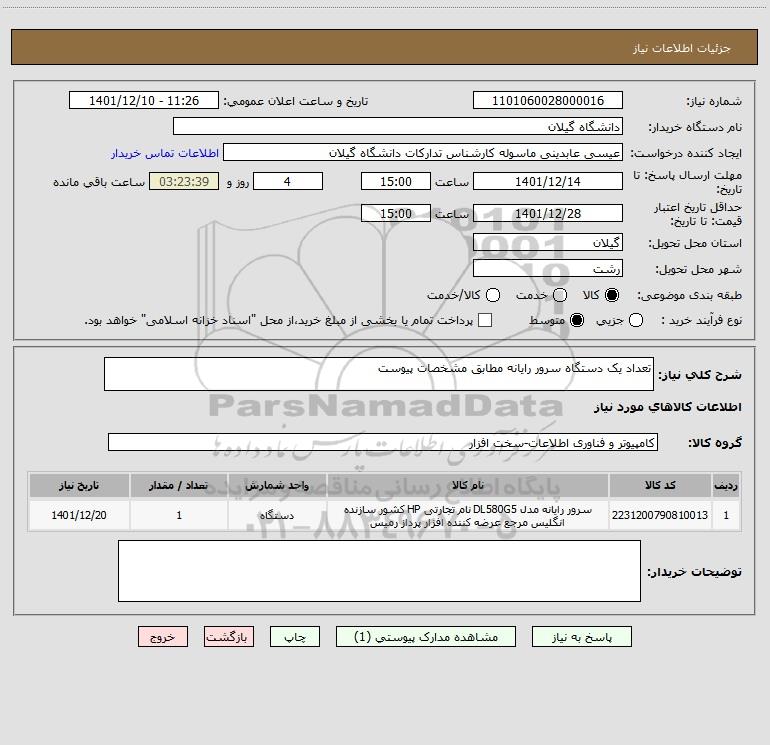The width and height of the screenshot is (770, 745).
Task: Click the response deadline time 15:00 field
Action: (396, 181)
